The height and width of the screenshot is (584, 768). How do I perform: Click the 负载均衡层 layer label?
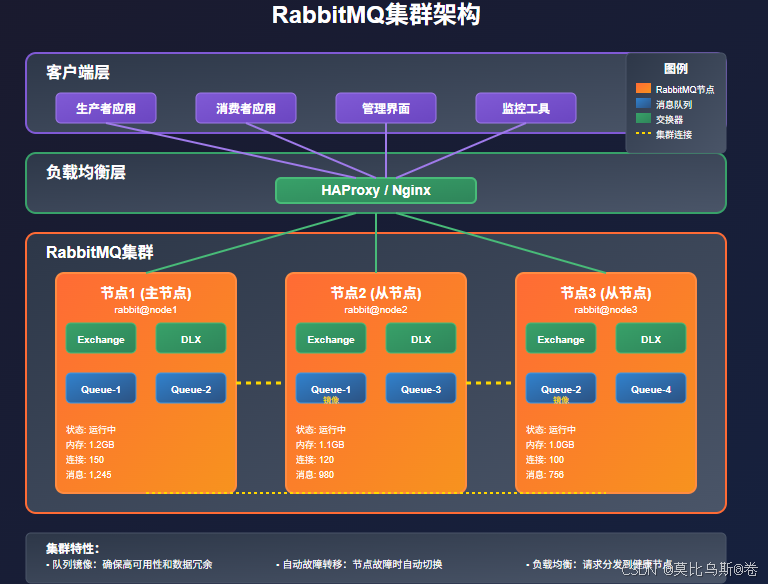(86, 172)
